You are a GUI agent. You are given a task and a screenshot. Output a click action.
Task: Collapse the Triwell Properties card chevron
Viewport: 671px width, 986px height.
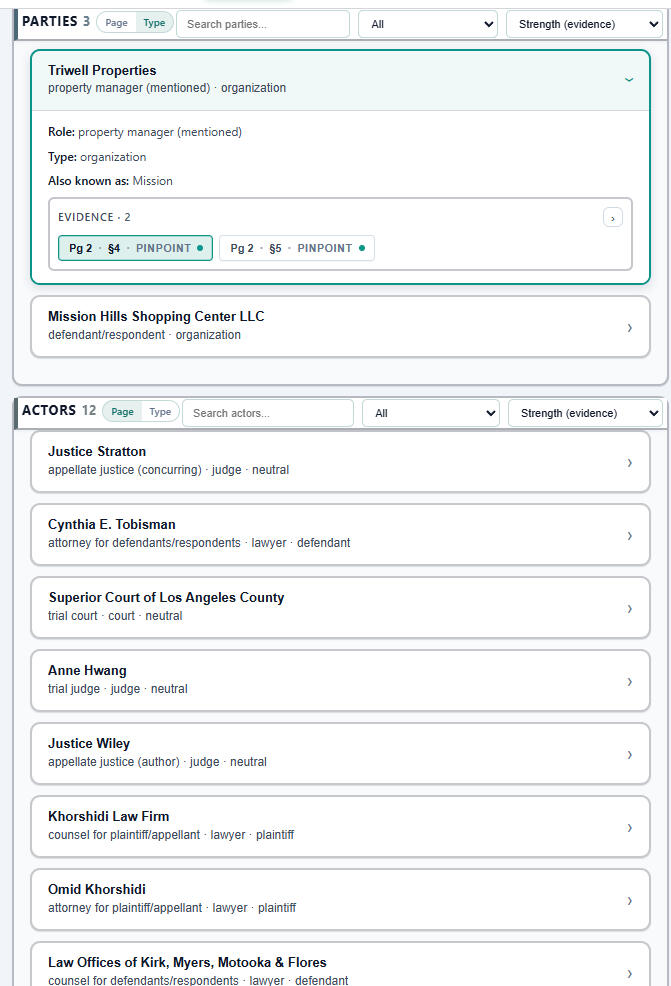[628, 79]
